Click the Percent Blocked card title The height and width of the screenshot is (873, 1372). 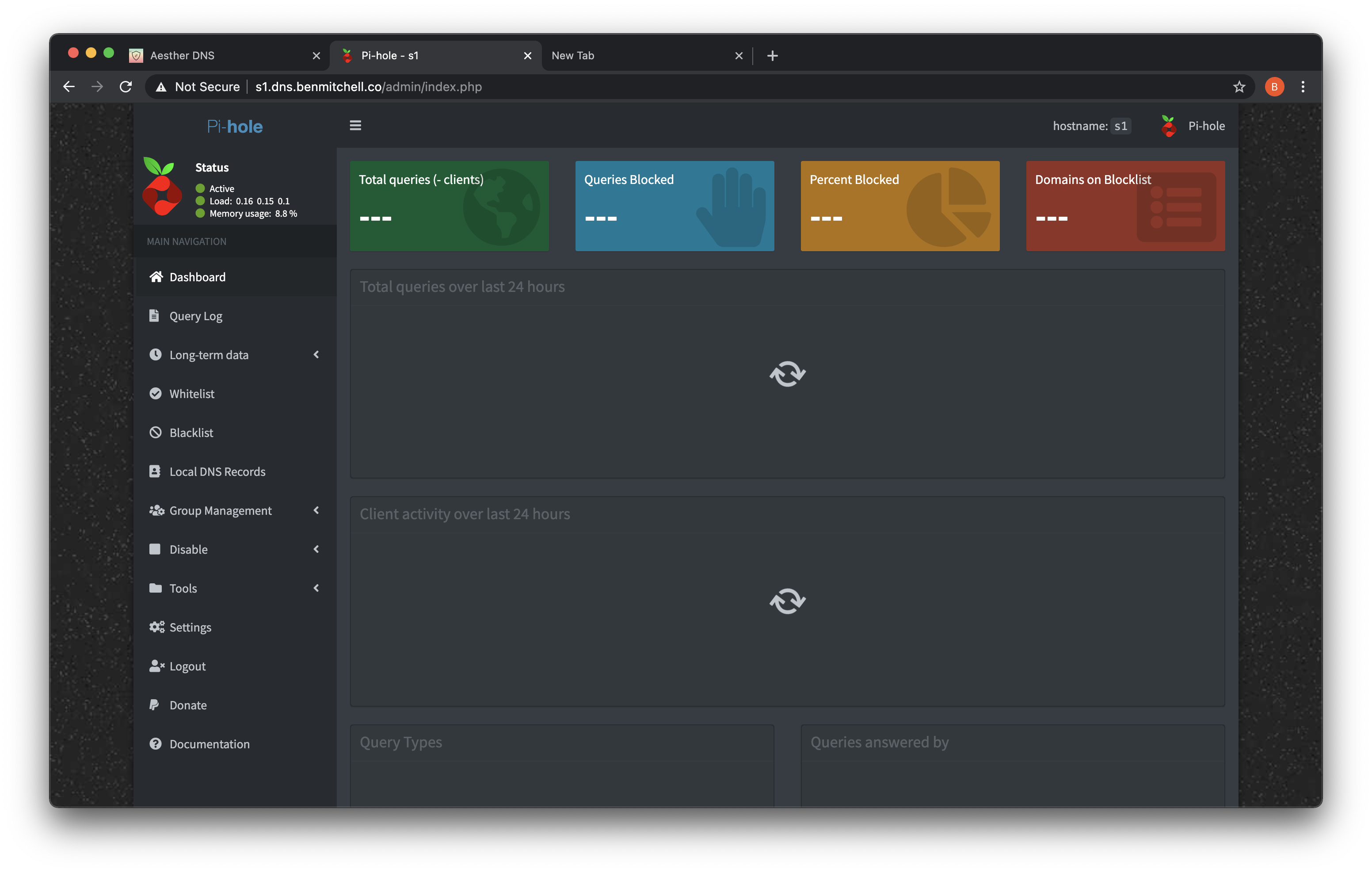click(854, 180)
